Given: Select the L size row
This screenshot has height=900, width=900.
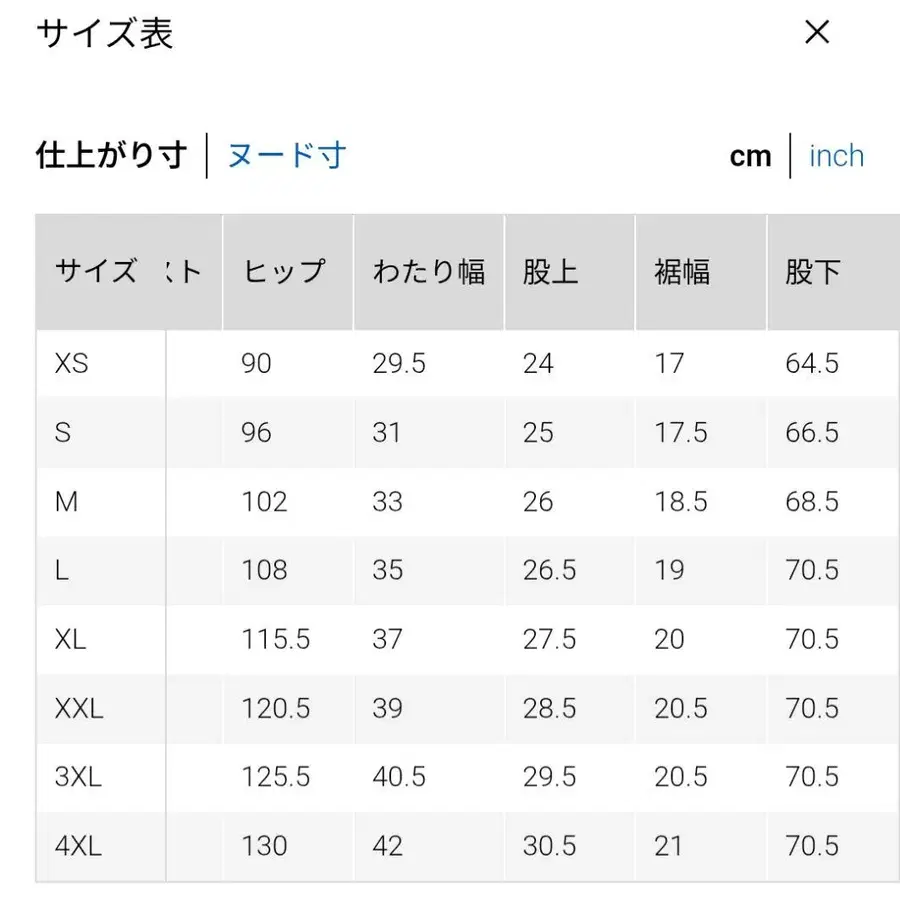Looking at the screenshot, I should point(62,571).
